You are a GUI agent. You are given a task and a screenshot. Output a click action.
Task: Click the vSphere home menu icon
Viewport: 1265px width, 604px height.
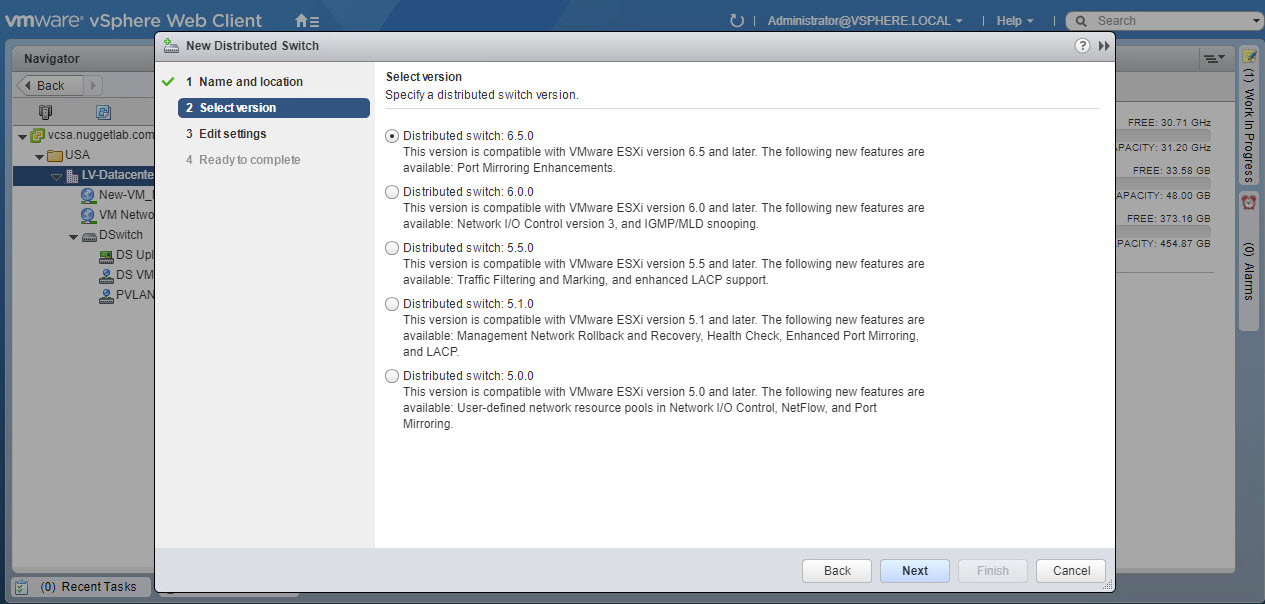click(x=307, y=21)
